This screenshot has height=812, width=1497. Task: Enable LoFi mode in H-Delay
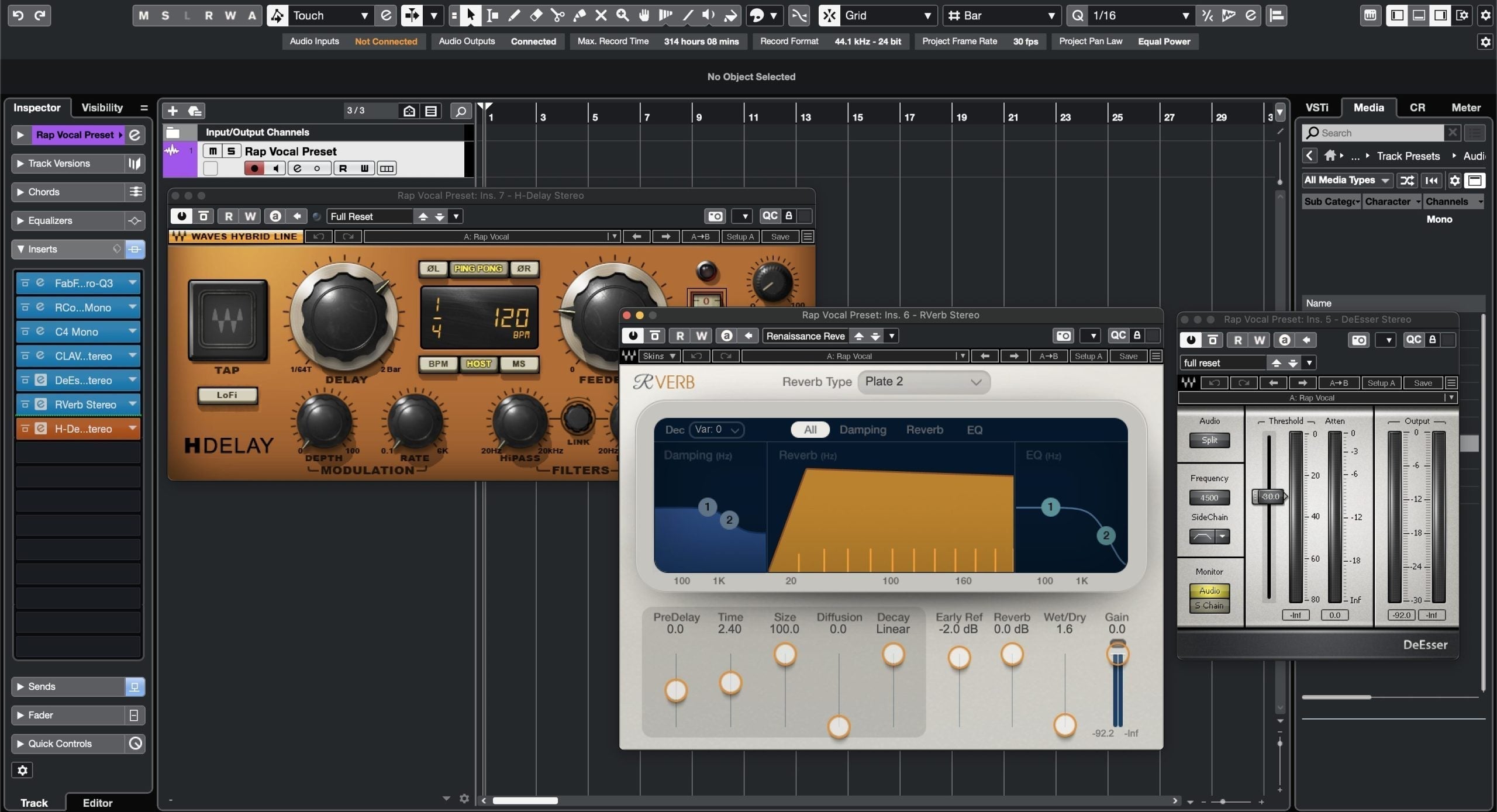coord(227,395)
